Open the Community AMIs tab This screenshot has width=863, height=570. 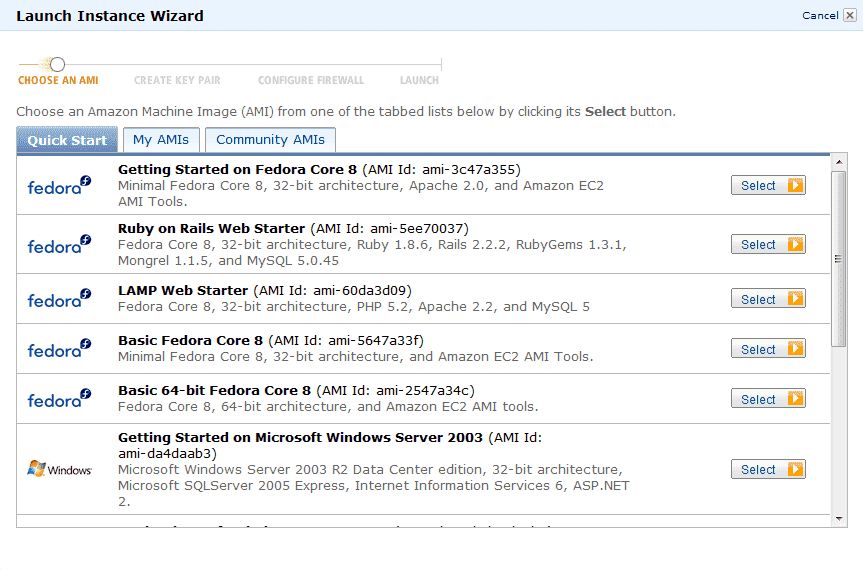pyautogui.click(x=270, y=140)
